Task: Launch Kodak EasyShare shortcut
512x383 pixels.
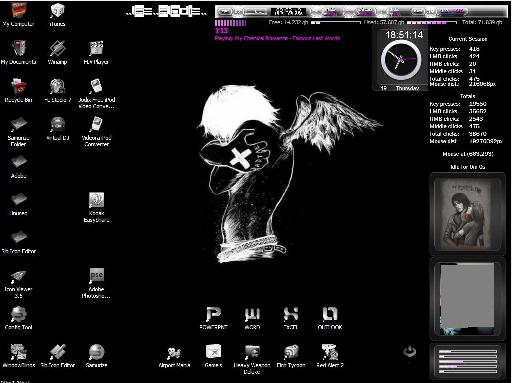Action: tap(96, 207)
